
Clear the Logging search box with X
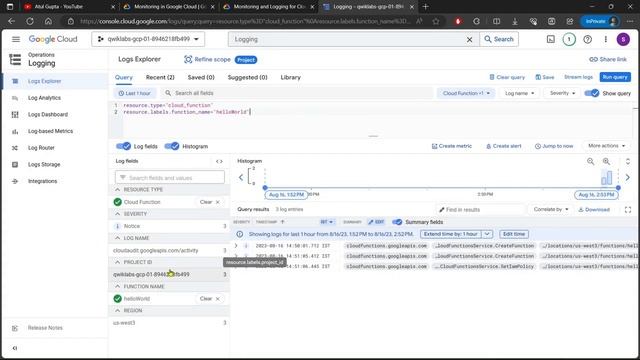(x=469, y=40)
